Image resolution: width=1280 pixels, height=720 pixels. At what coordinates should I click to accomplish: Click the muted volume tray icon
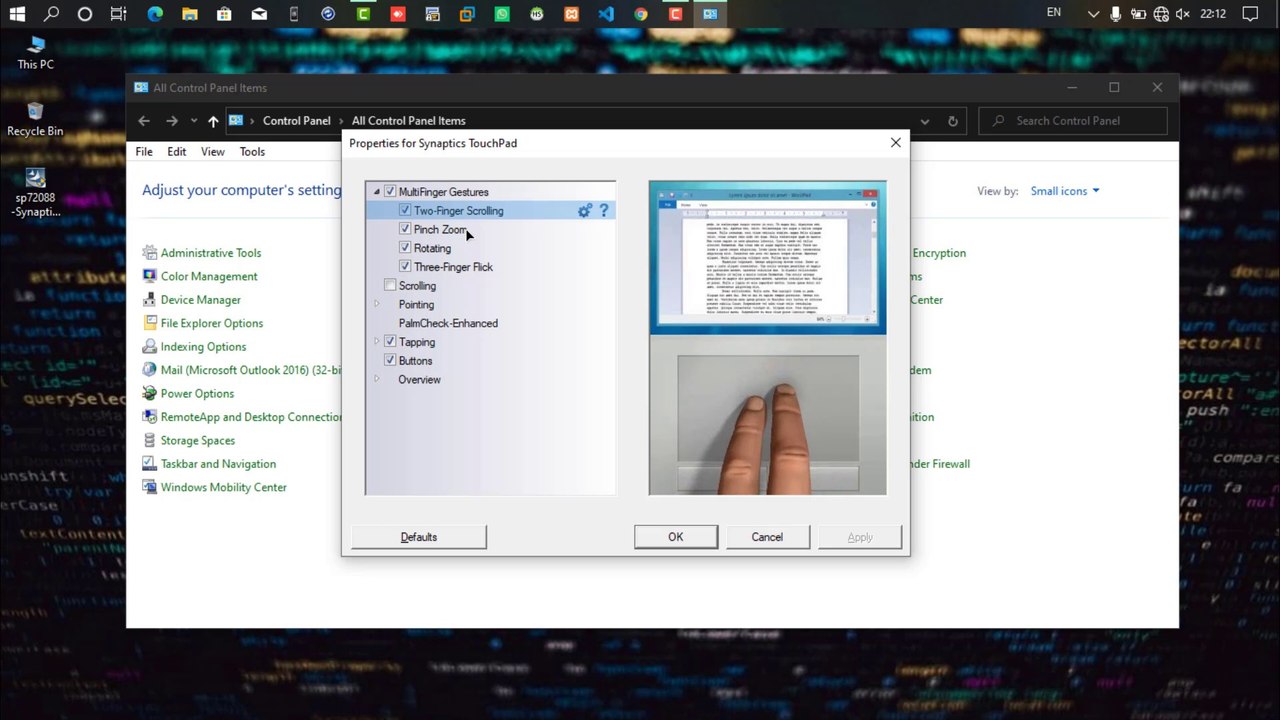click(1183, 14)
